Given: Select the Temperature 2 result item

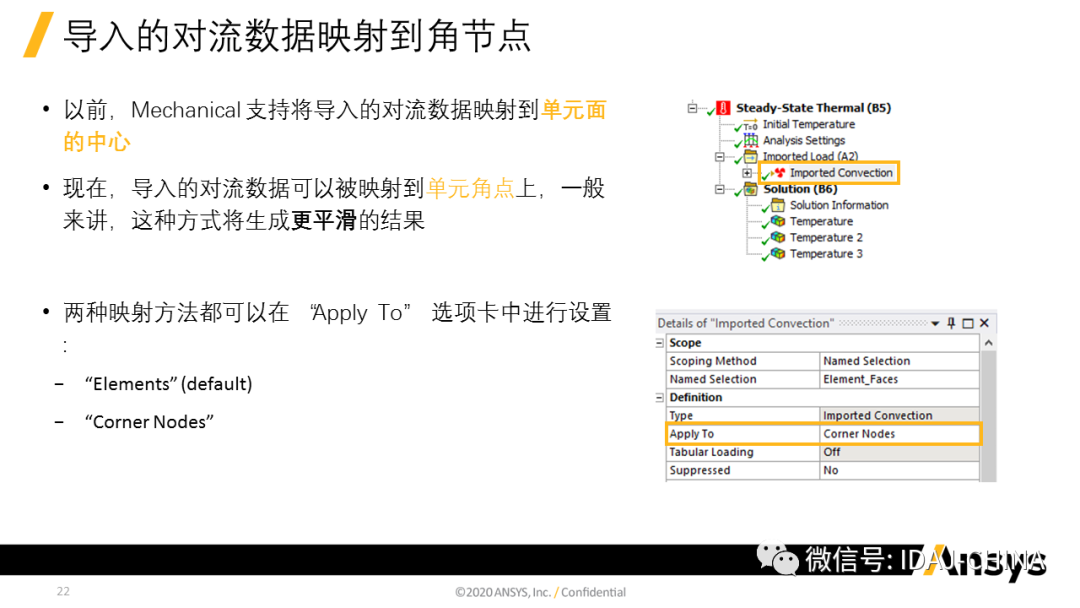Looking at the screenshot, I should (x=826, y=238).
